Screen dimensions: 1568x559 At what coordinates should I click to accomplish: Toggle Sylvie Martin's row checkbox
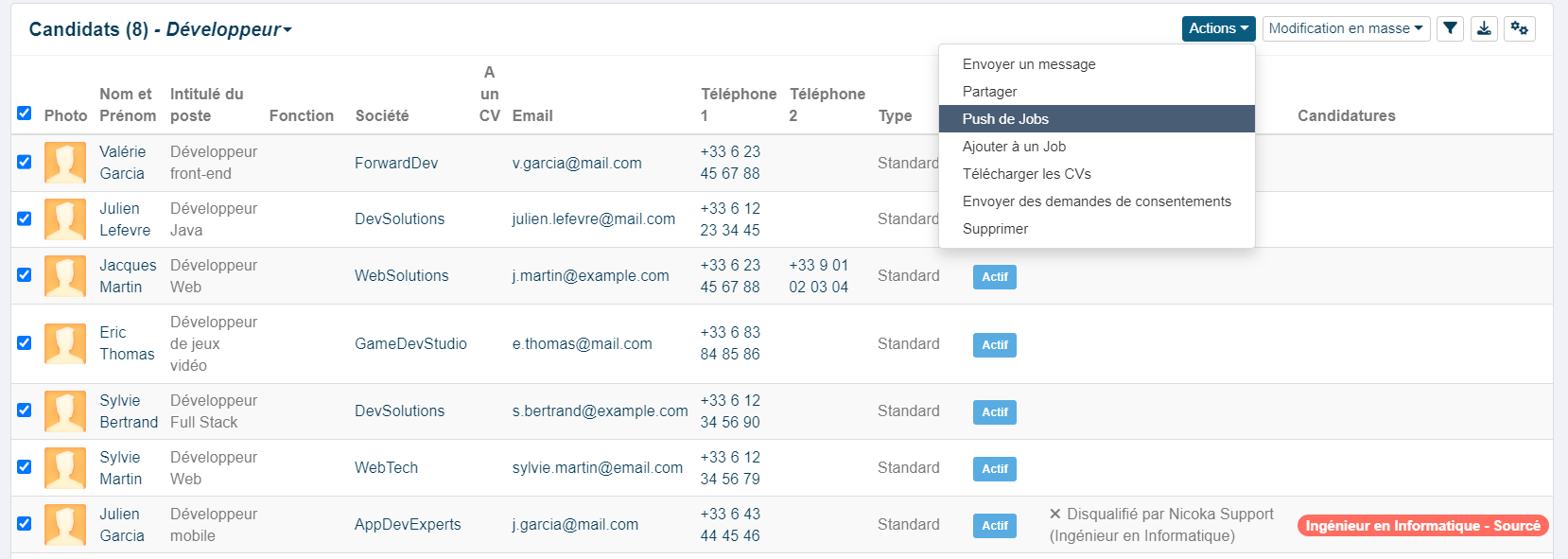pyautogui.click(x=25, y=467)
